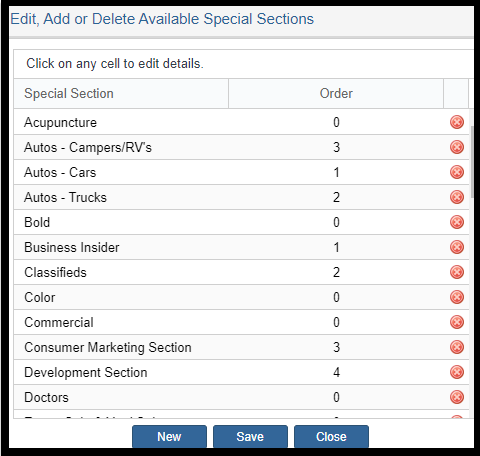Delete the Color special section
The height and width of the screenshot is (456, 480).
[457, 297]
